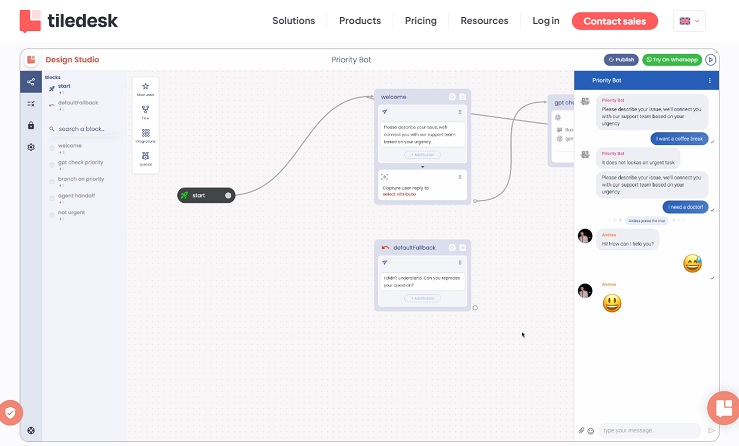
Task: Click Try On Whatsapp button
Action: coord(672,60)
